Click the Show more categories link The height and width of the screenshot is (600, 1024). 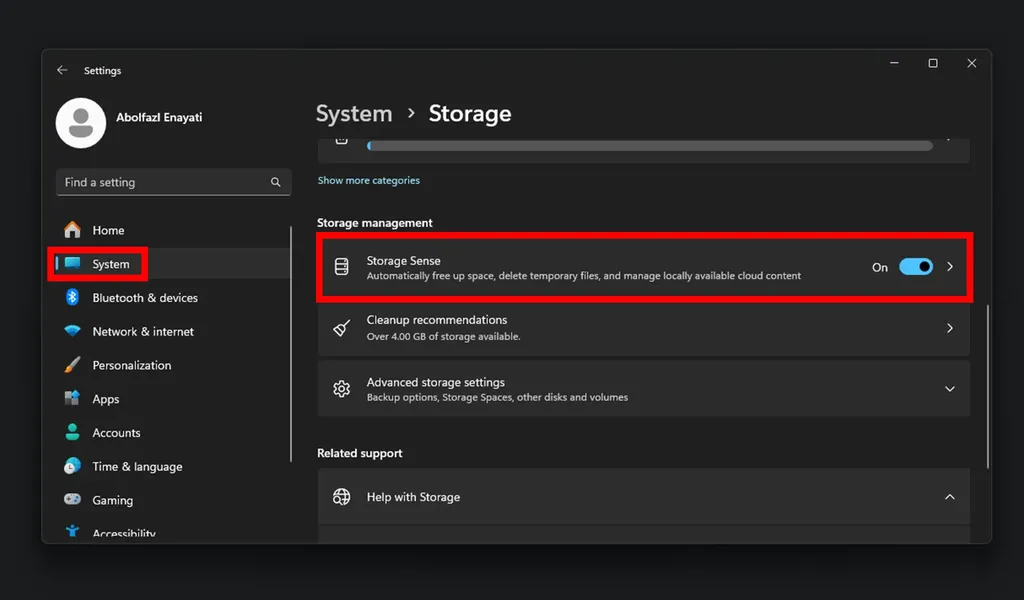368,179
